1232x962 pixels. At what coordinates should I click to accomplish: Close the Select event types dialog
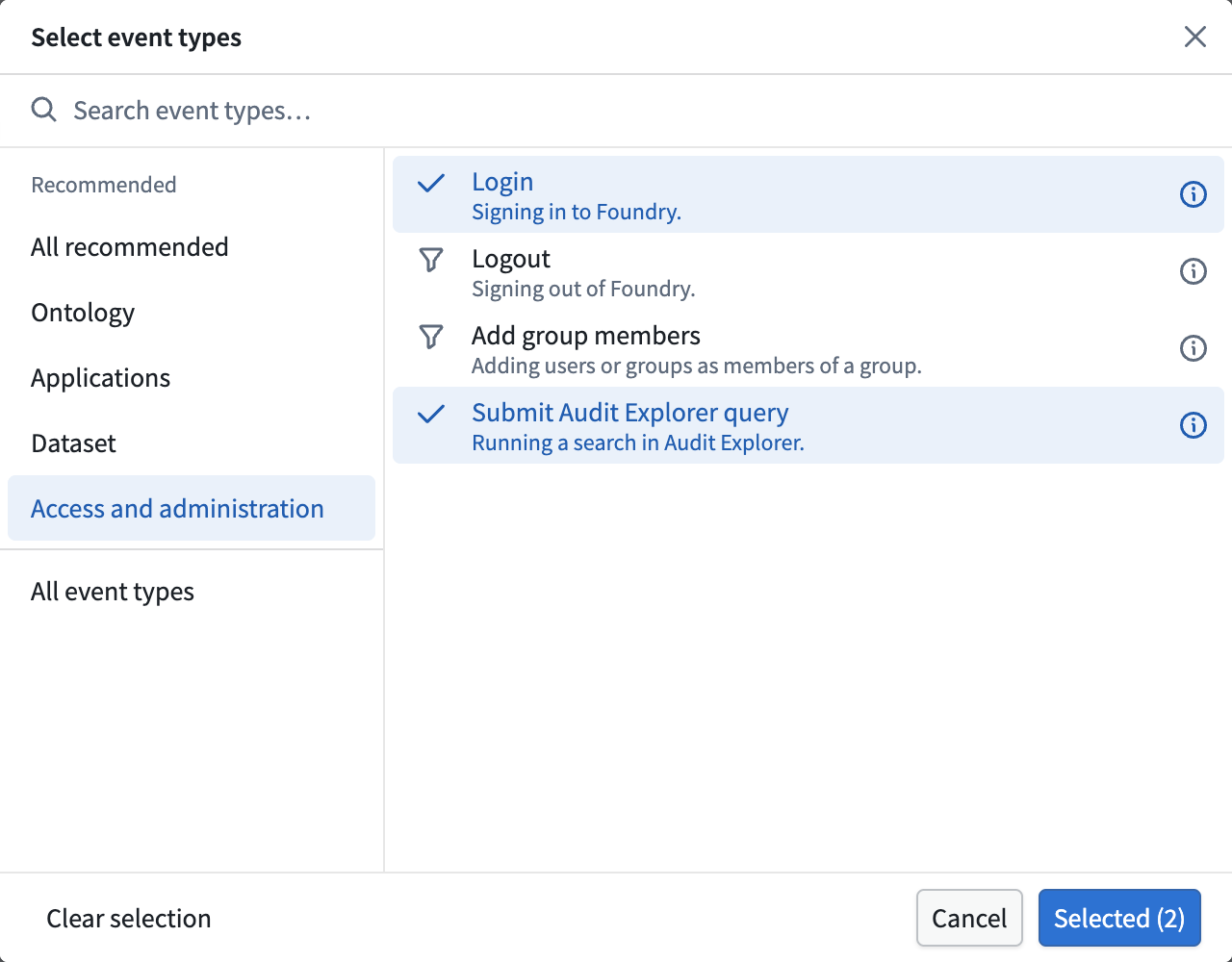click(x=1194, y=37)
